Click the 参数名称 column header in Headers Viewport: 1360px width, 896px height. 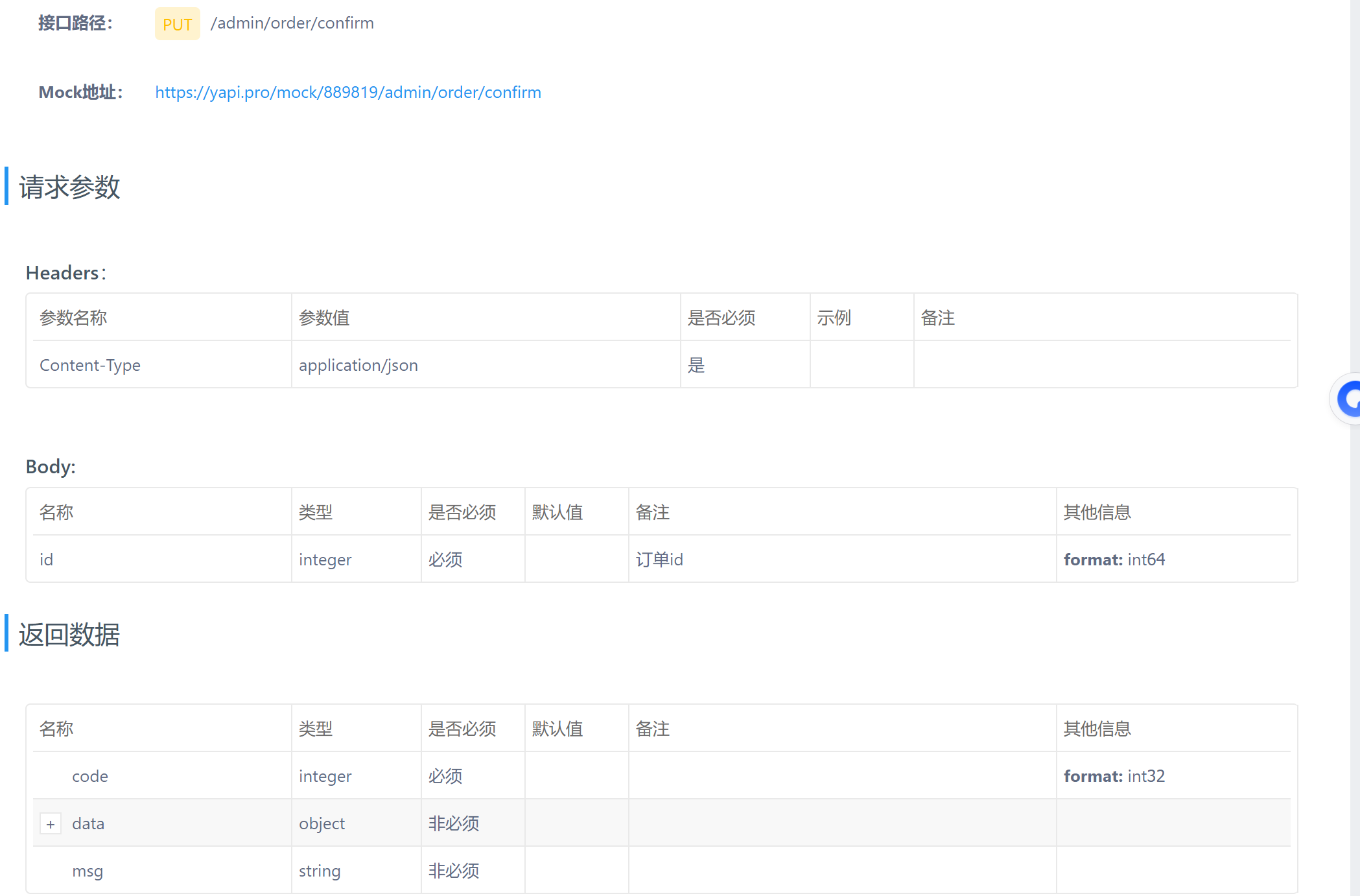pyautogui.click(x=73, y=318)
